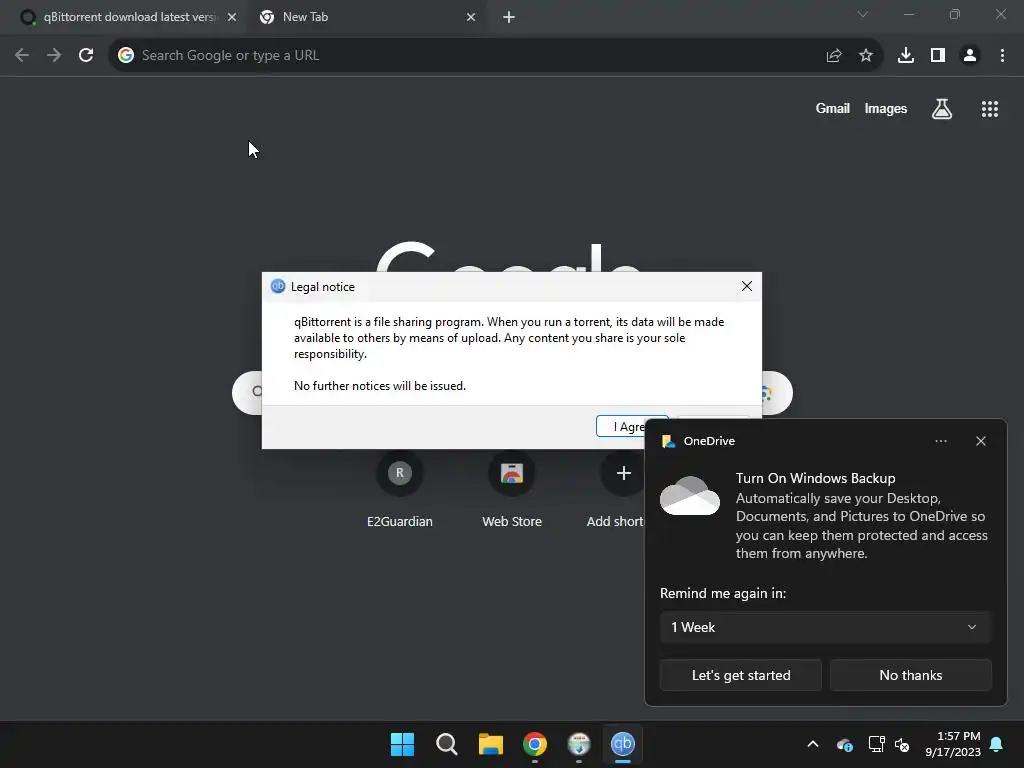The height and width of the screenshot is (768, 1024).
Task: Click OneDrive cloud tray icon
Action: (844, 744)
